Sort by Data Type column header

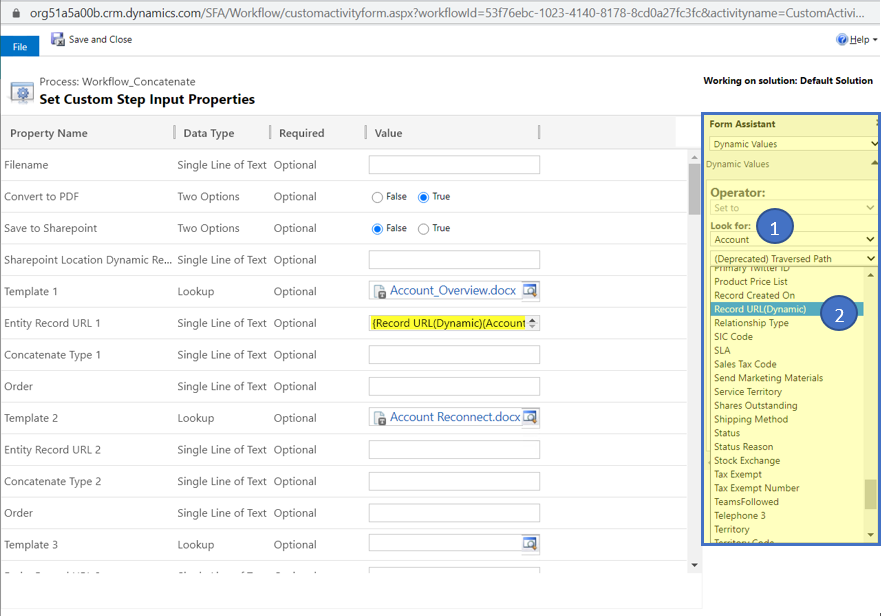208,133
